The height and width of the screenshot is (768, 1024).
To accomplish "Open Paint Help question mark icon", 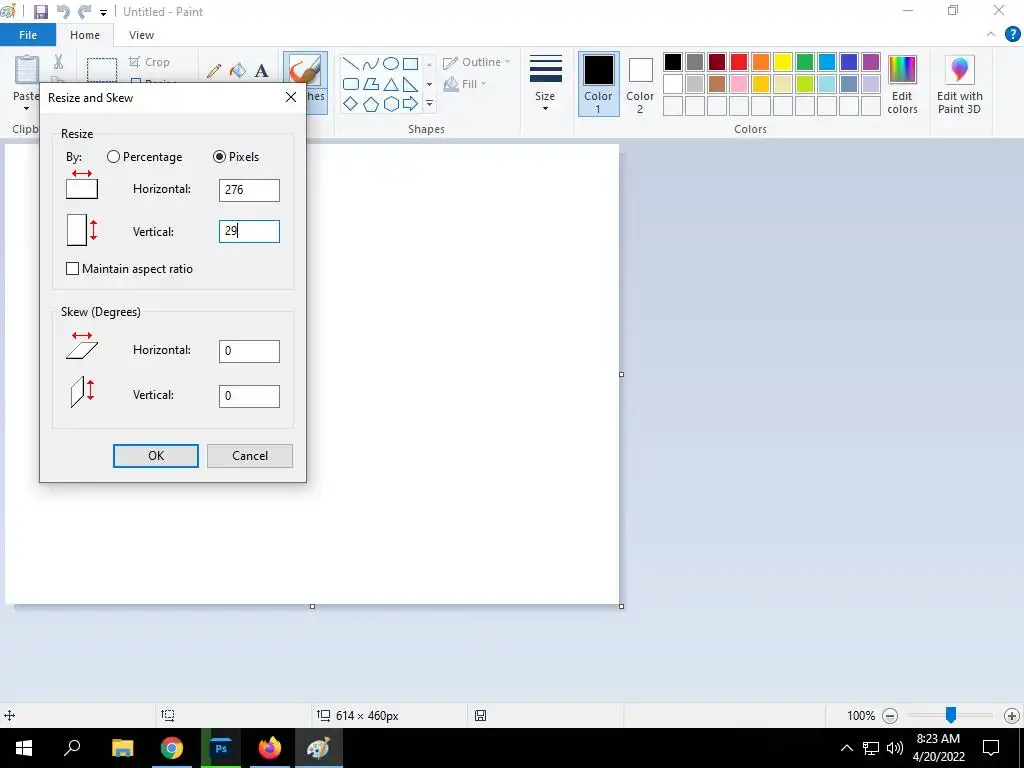I will click(x=1012, y=35).
